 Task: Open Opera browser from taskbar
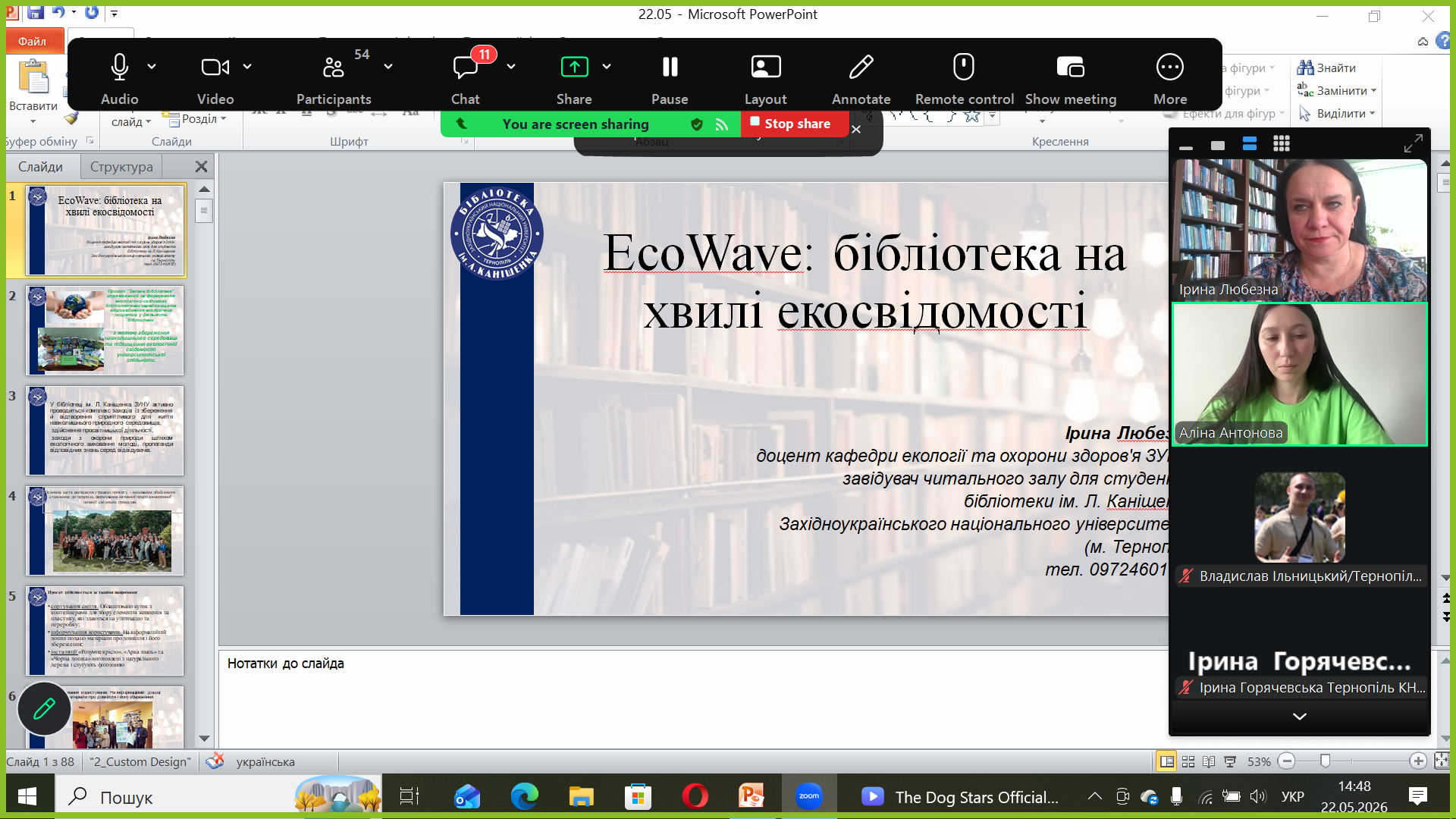pyautogui.click(x=695, y=796)
